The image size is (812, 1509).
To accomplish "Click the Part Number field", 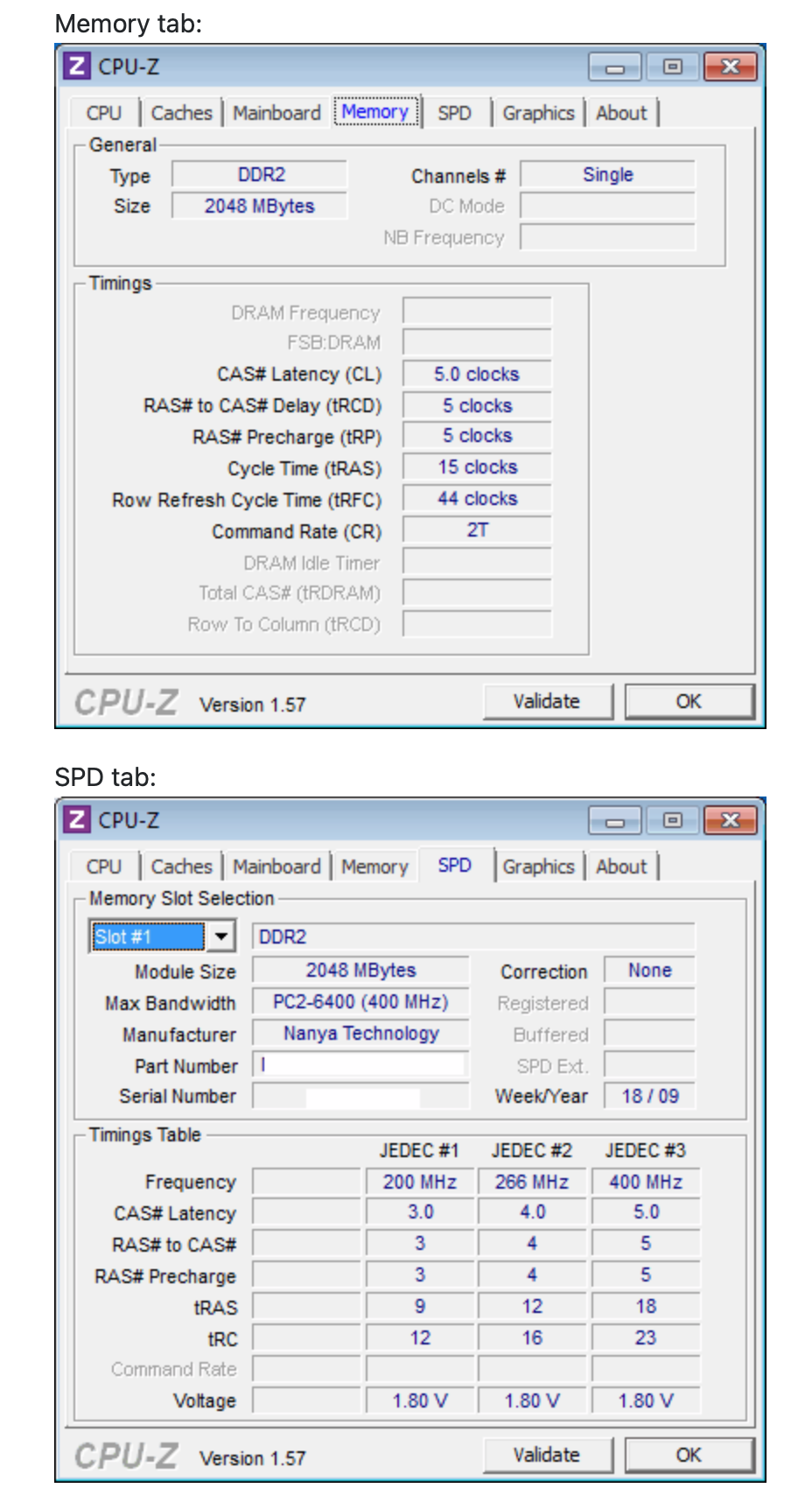I will pyautogui.click(x=360, y=1064).
